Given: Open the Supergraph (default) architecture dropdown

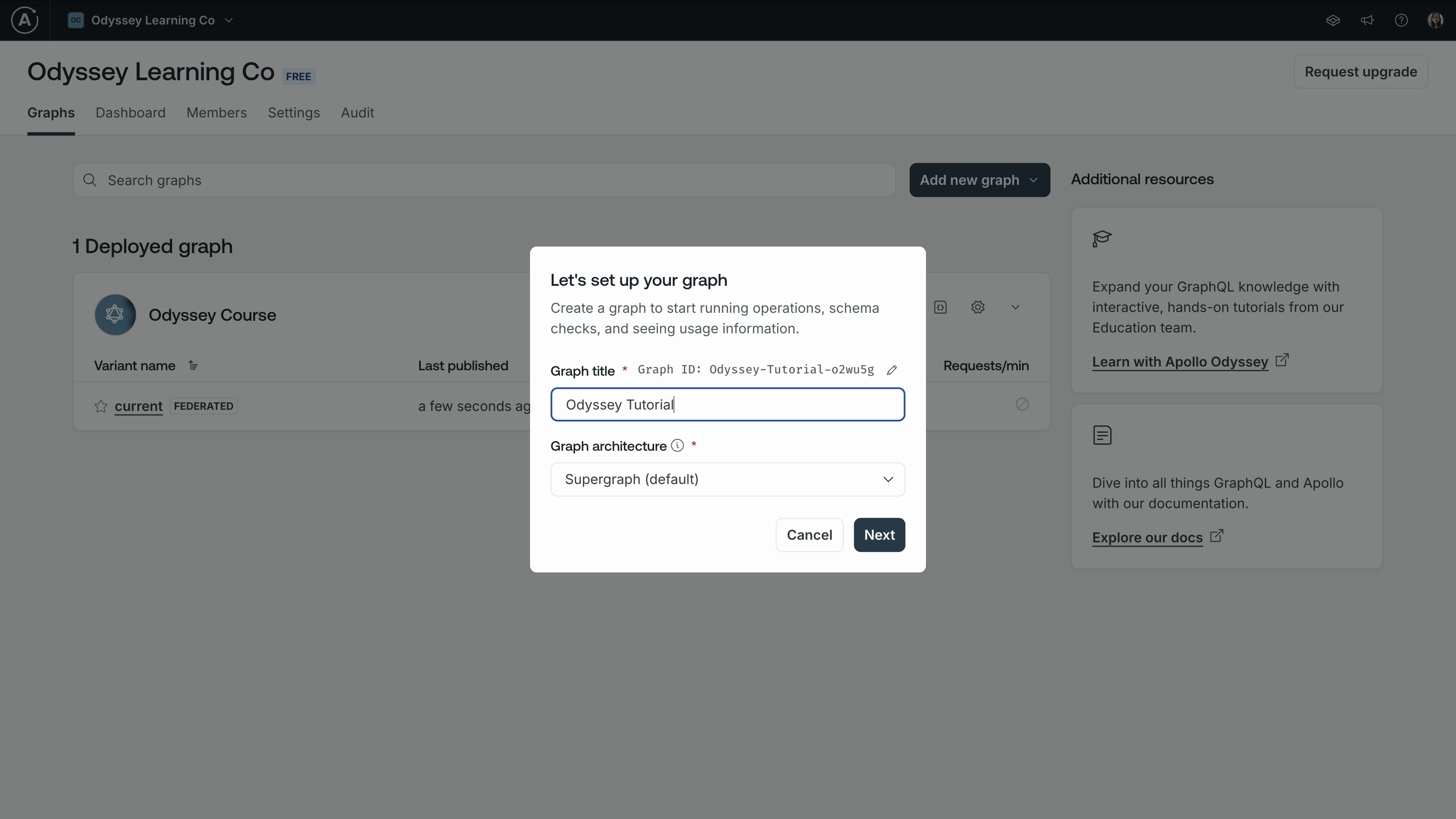Looking at the screenshot, I should [x=727, y=479].
